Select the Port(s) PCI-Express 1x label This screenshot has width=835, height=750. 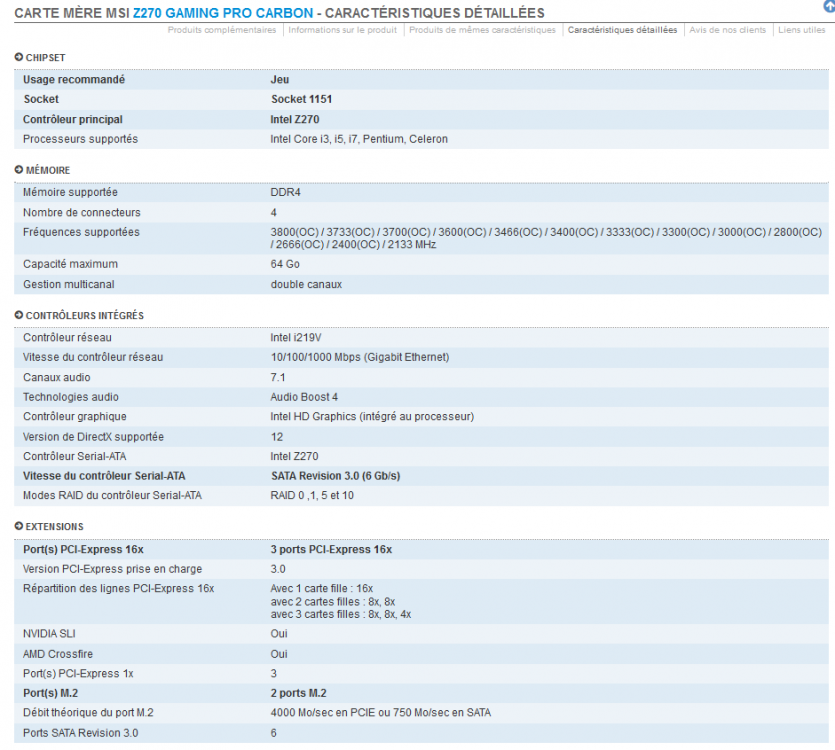[x=78, y=674]
